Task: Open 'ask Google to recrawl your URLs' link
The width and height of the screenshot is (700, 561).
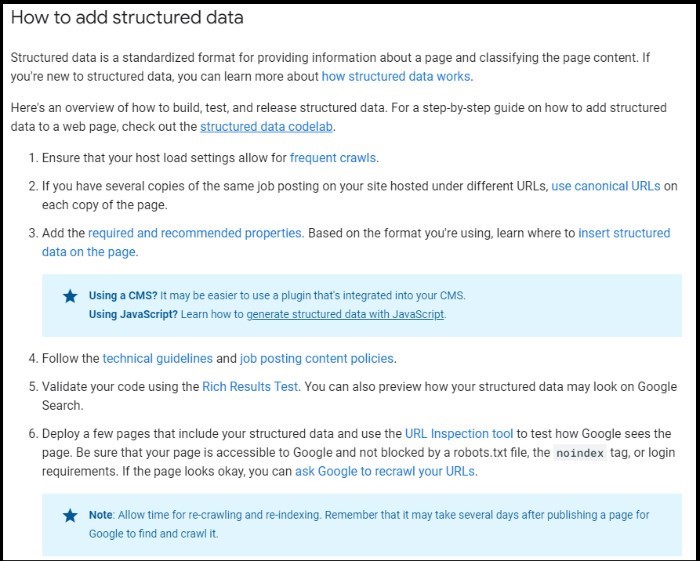Action: point(384,471)
